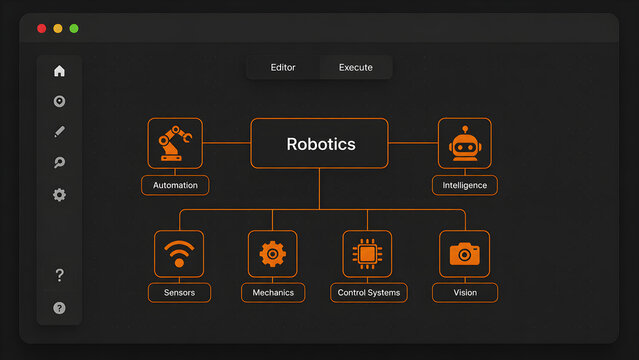
Task: Select the robot head Intelligence icon node
Action: tap(465, 143)
